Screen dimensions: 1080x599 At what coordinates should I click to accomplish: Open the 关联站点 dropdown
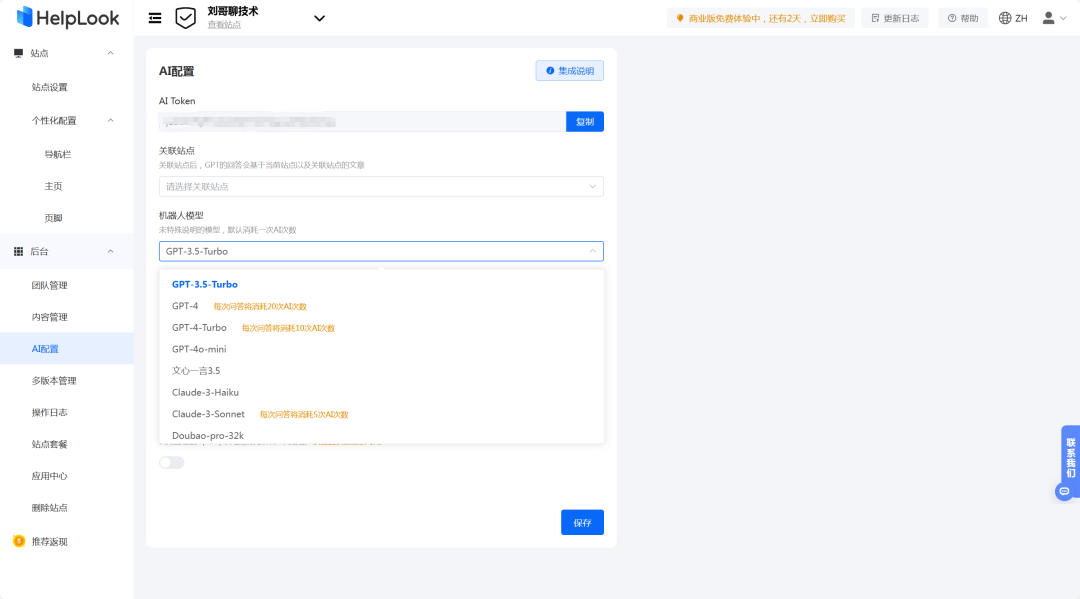tap(381, 187)
